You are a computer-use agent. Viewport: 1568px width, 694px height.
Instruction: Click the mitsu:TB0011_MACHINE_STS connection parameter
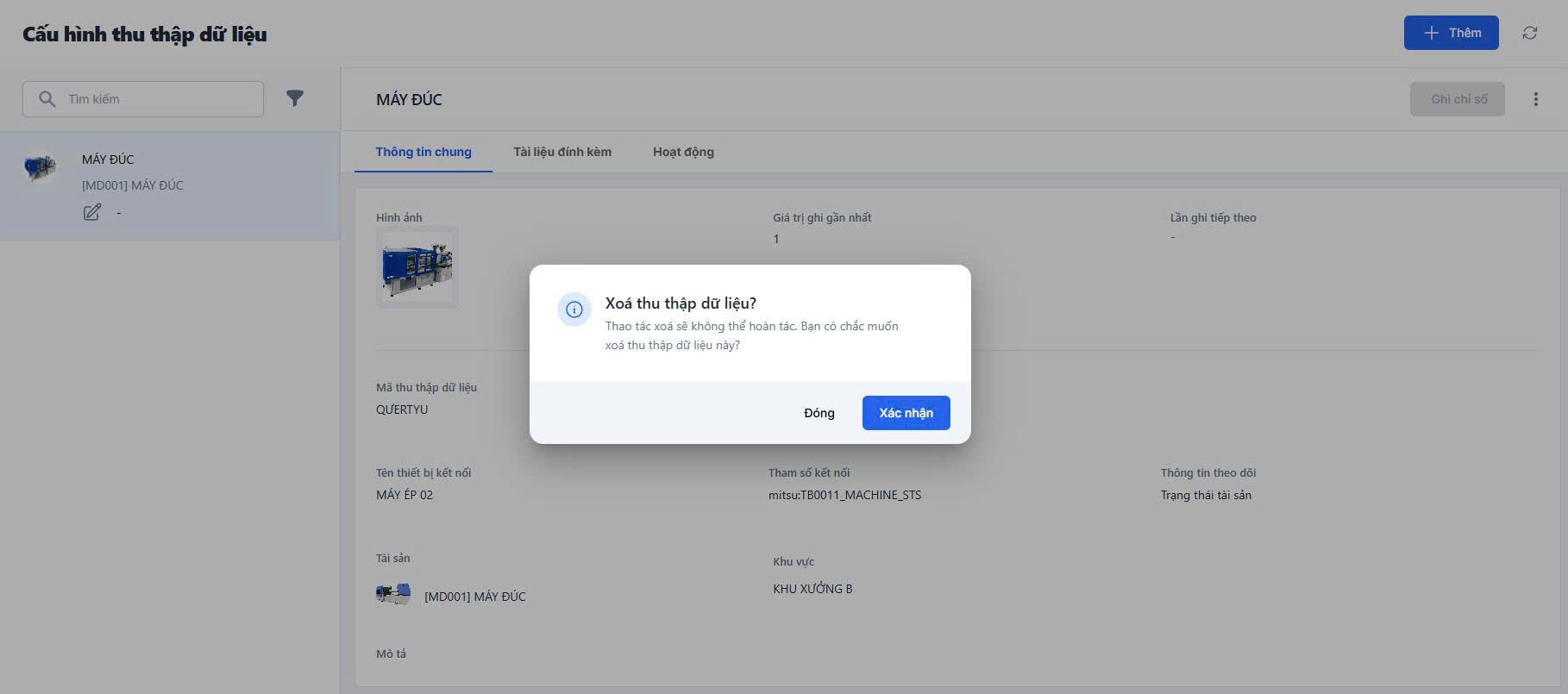pyautogui.click(x=844, y=495)
